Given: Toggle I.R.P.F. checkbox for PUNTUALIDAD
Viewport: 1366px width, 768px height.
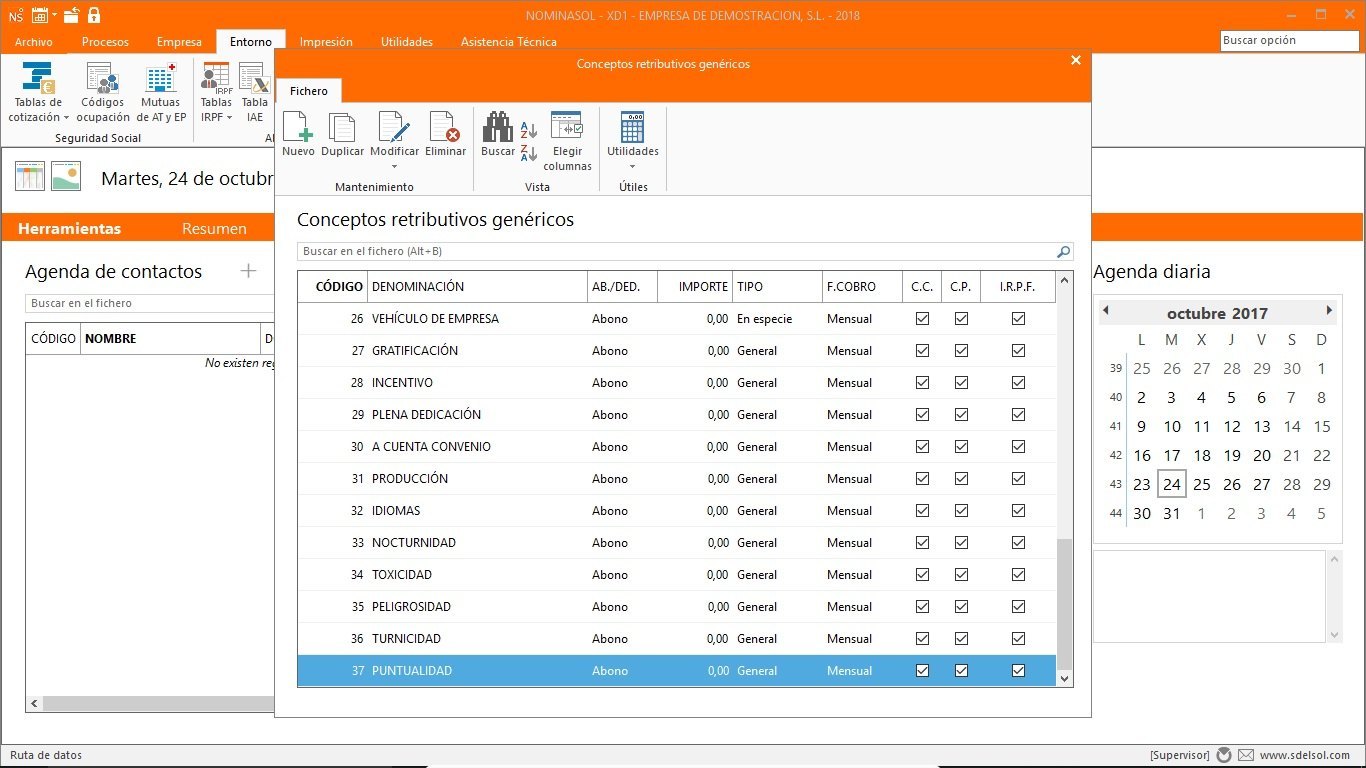Looking at the screenshot, I should [1018, 671].
